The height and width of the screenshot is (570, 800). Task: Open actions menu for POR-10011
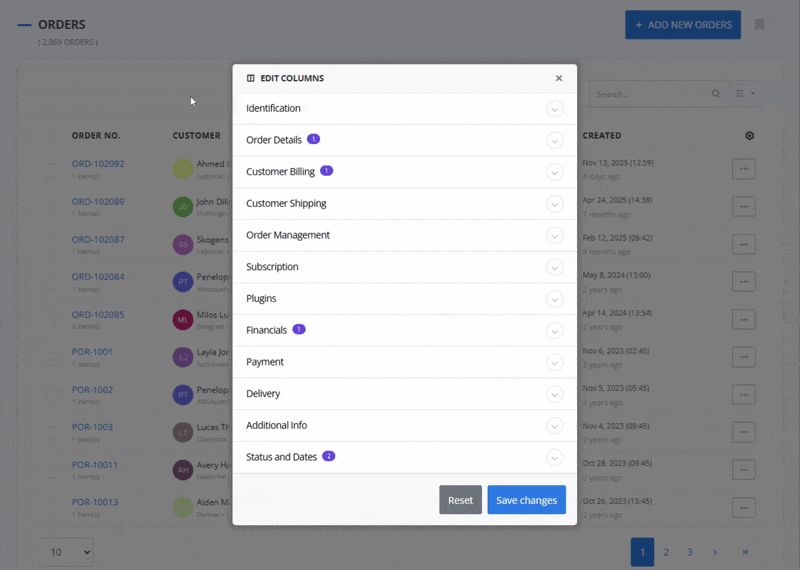pos(743,469)
